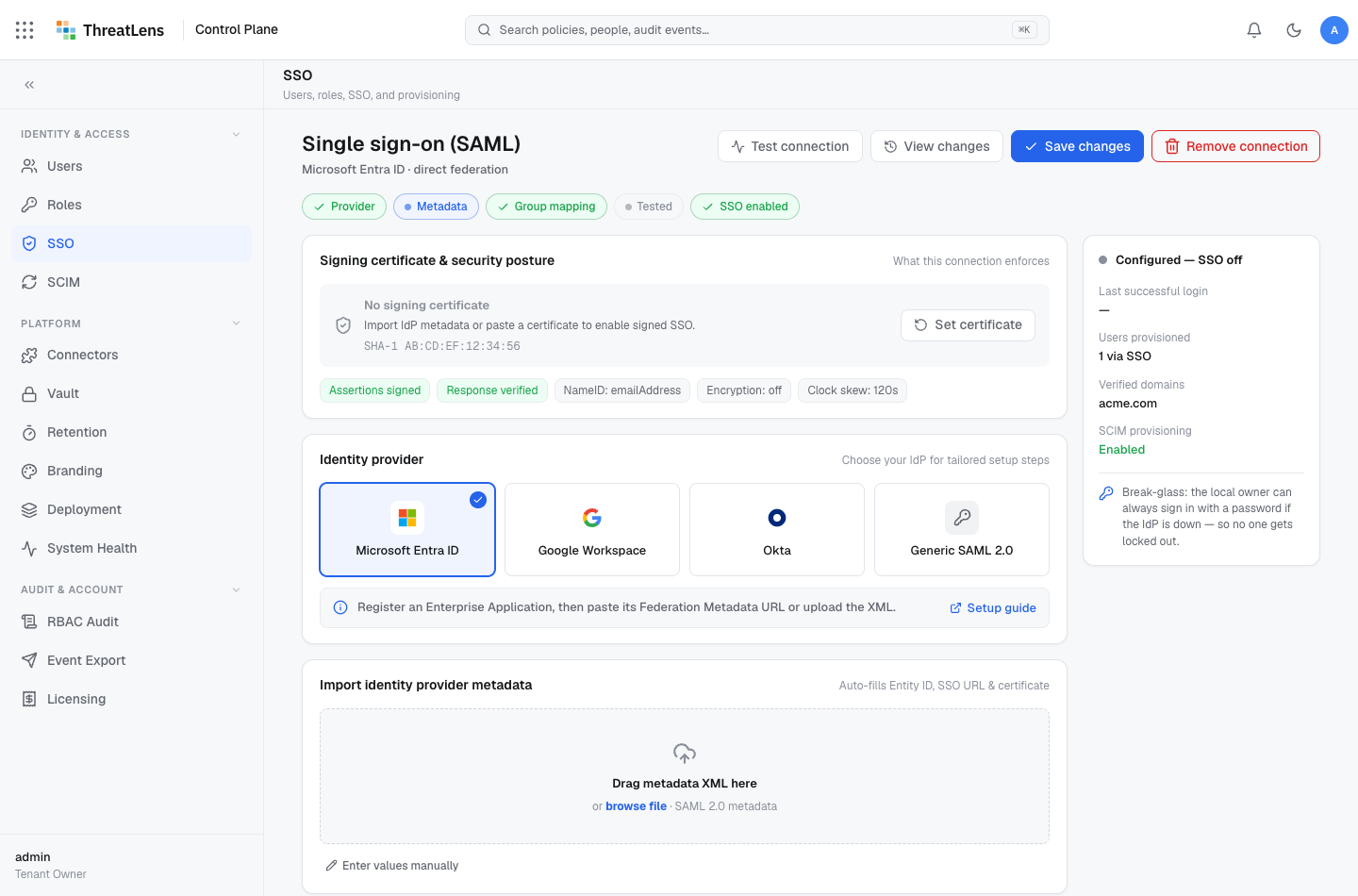Select SSO sidebar item
This screenshot has height=896, width=1358.
(x=132, y=243)
